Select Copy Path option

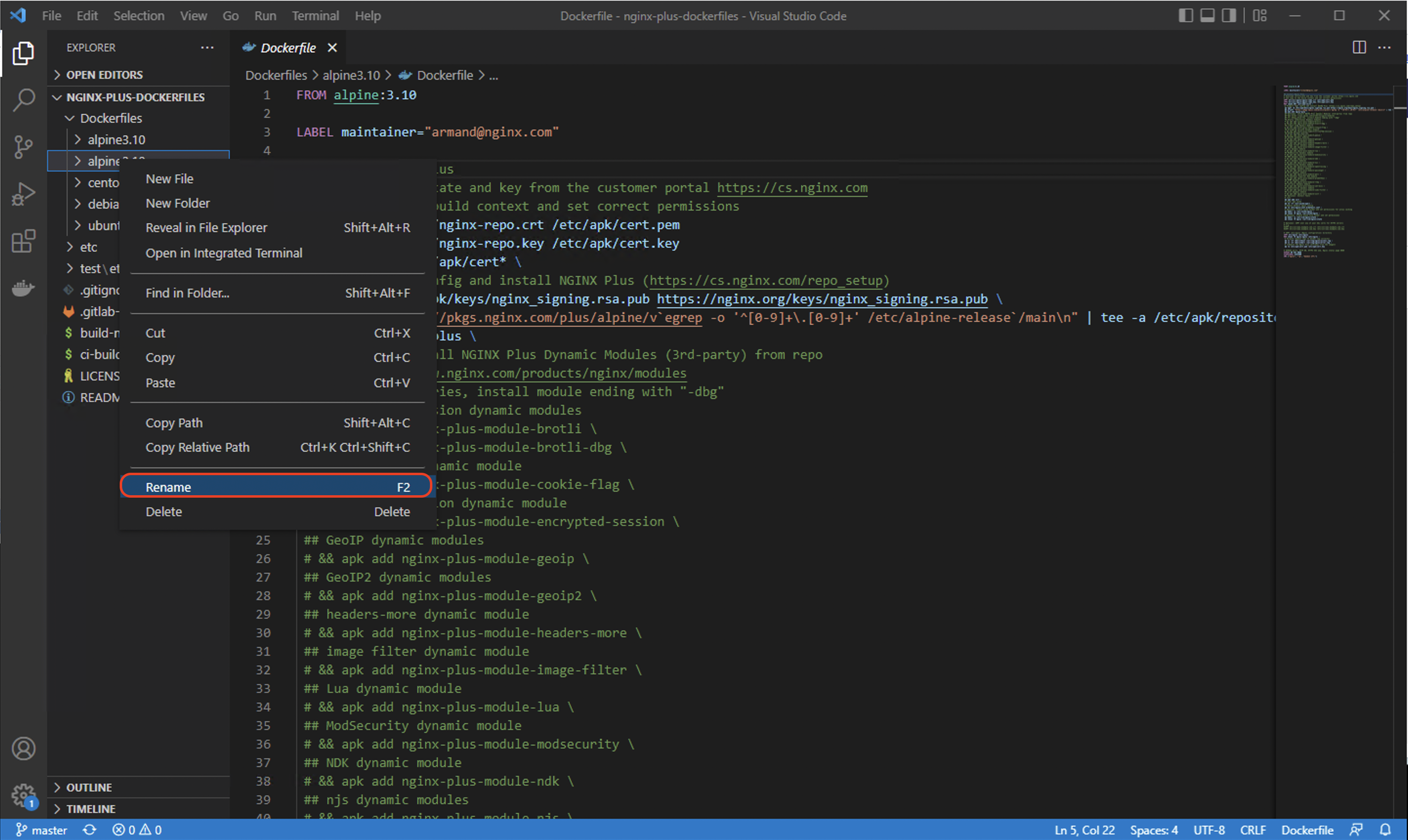(x=277, y=423)
